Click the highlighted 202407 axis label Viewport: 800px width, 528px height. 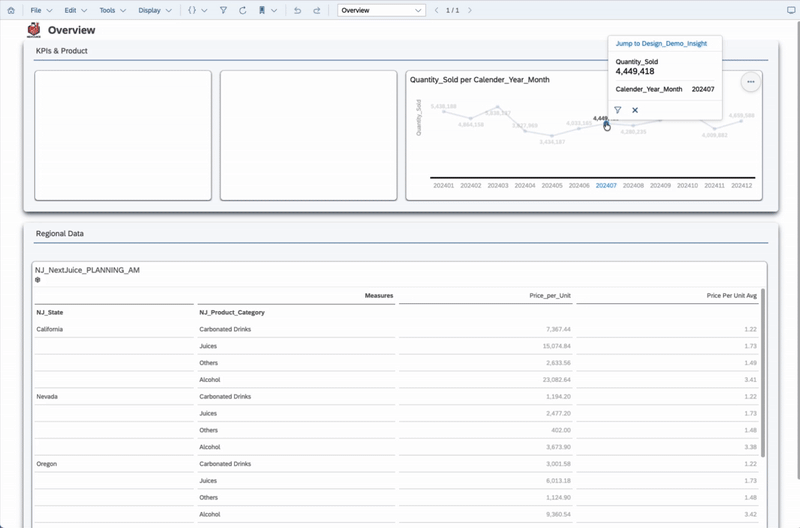(x=606, y=186)
